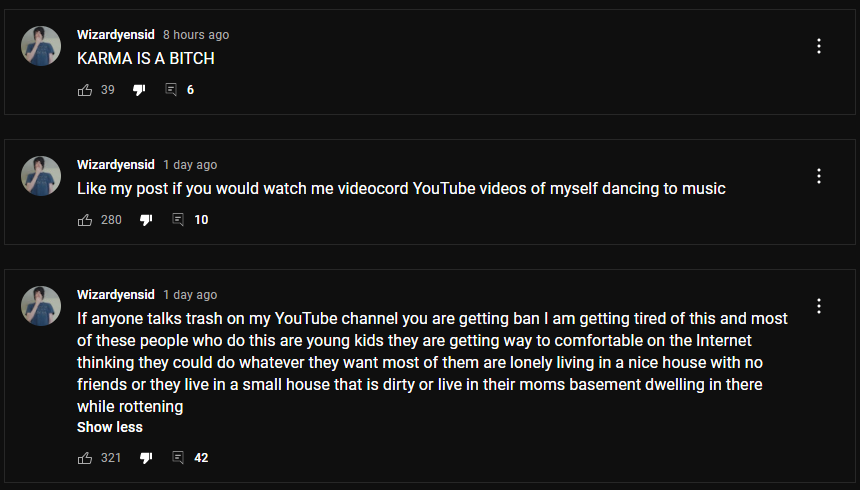Click the avatar on the dancing post
Image resolution: width=860 pixels, height=490 pixels.
click(41, 176)
